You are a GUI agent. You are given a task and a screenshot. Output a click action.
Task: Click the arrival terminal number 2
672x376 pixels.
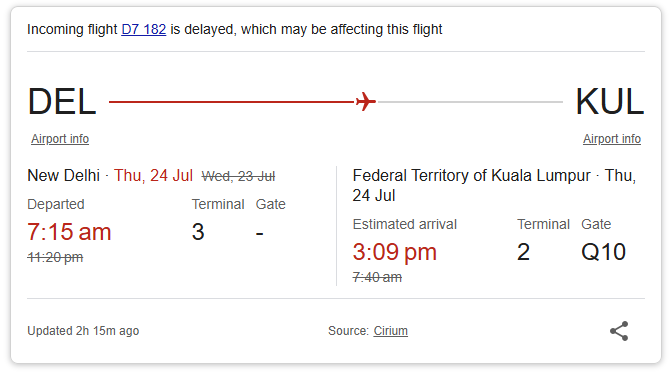pyautogui.click(x=523, y=252)
